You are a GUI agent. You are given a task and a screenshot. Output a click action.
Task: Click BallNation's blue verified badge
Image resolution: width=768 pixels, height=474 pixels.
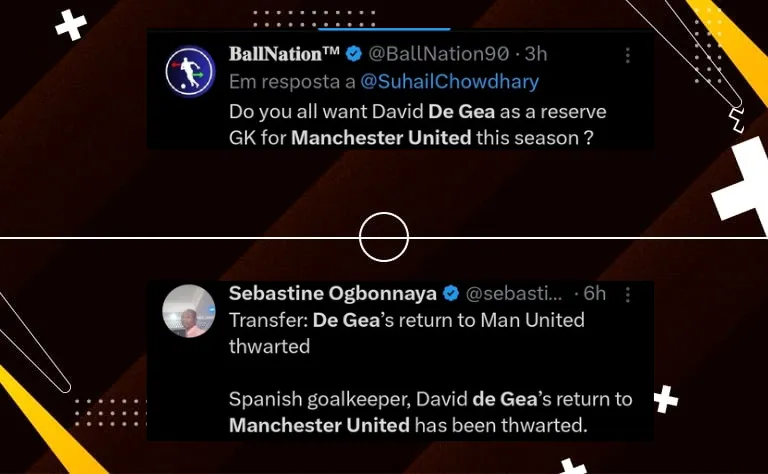click(353, 54)
